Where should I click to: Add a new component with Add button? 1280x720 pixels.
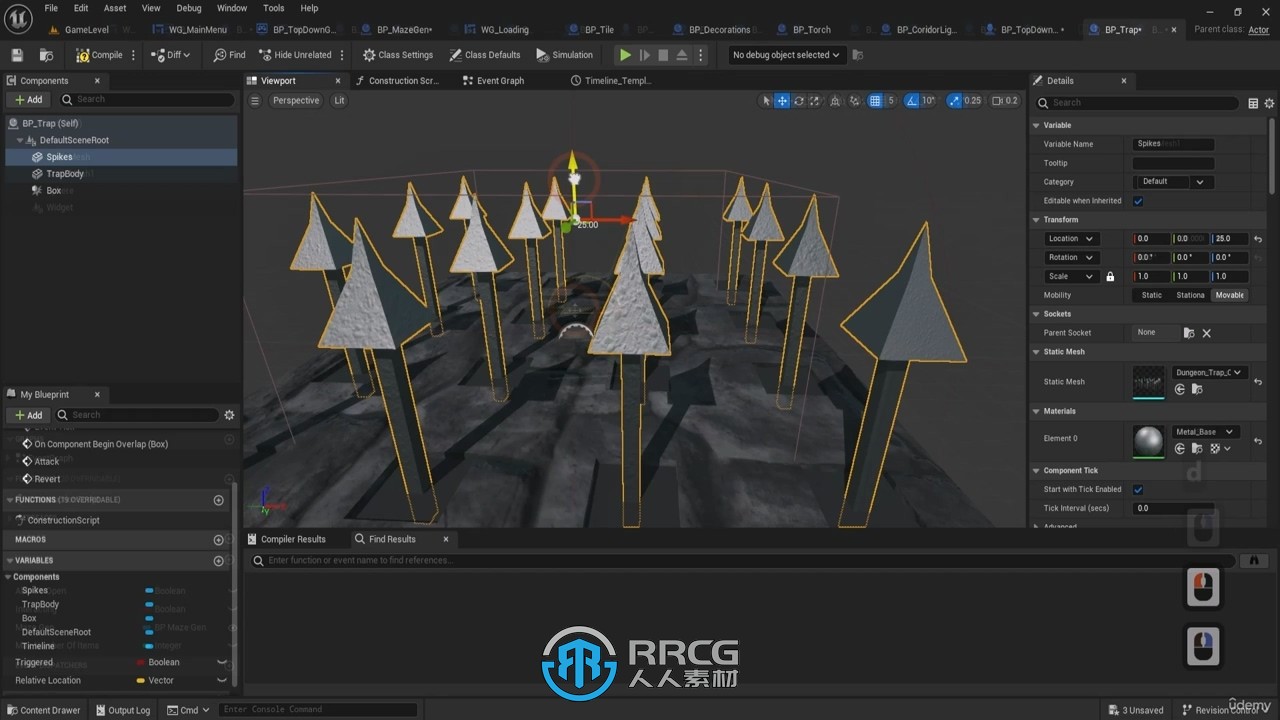[29, 99]
